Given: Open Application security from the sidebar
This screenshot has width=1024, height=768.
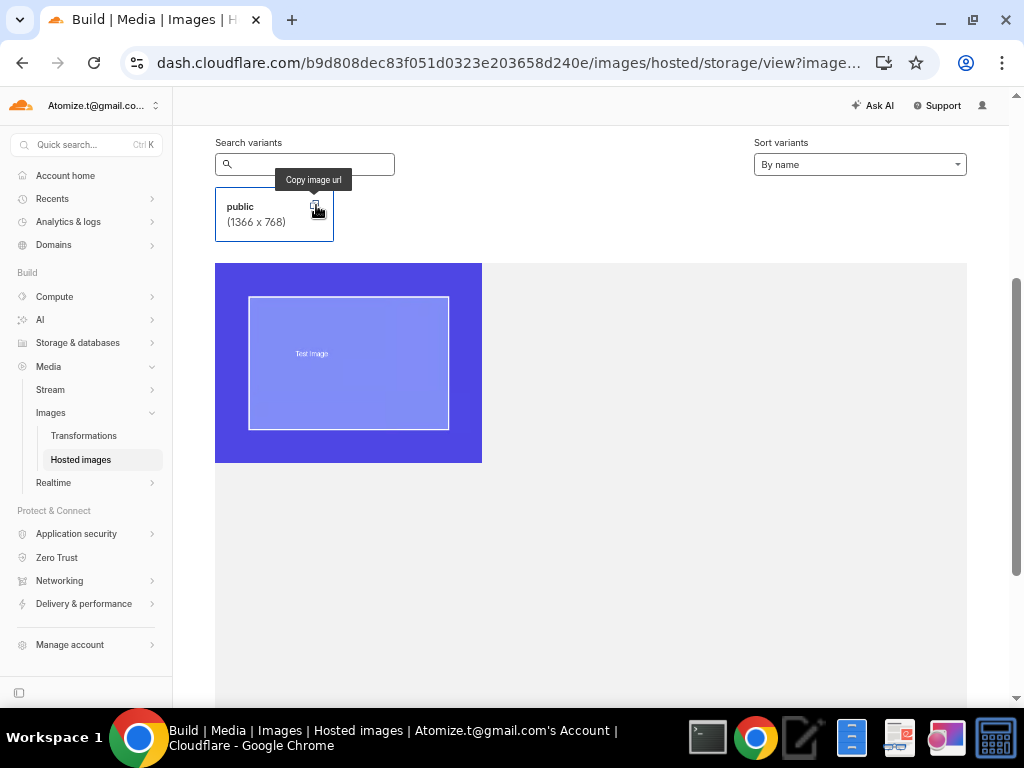Looking at the screenshot, I should click(x=22, y=533).
